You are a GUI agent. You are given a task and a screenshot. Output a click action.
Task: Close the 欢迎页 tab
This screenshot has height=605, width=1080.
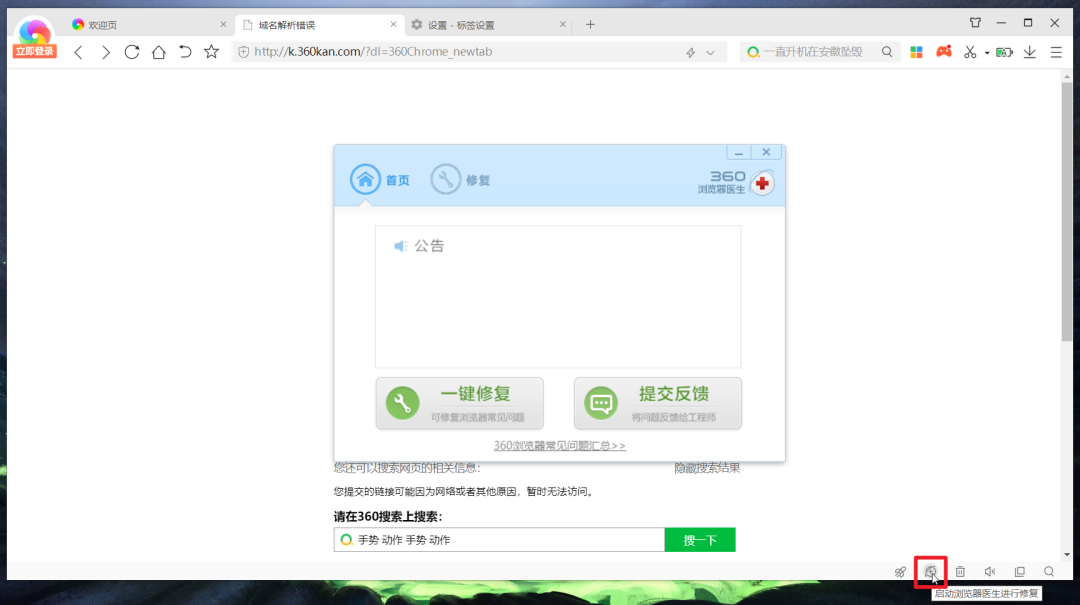tap(223, 24)
